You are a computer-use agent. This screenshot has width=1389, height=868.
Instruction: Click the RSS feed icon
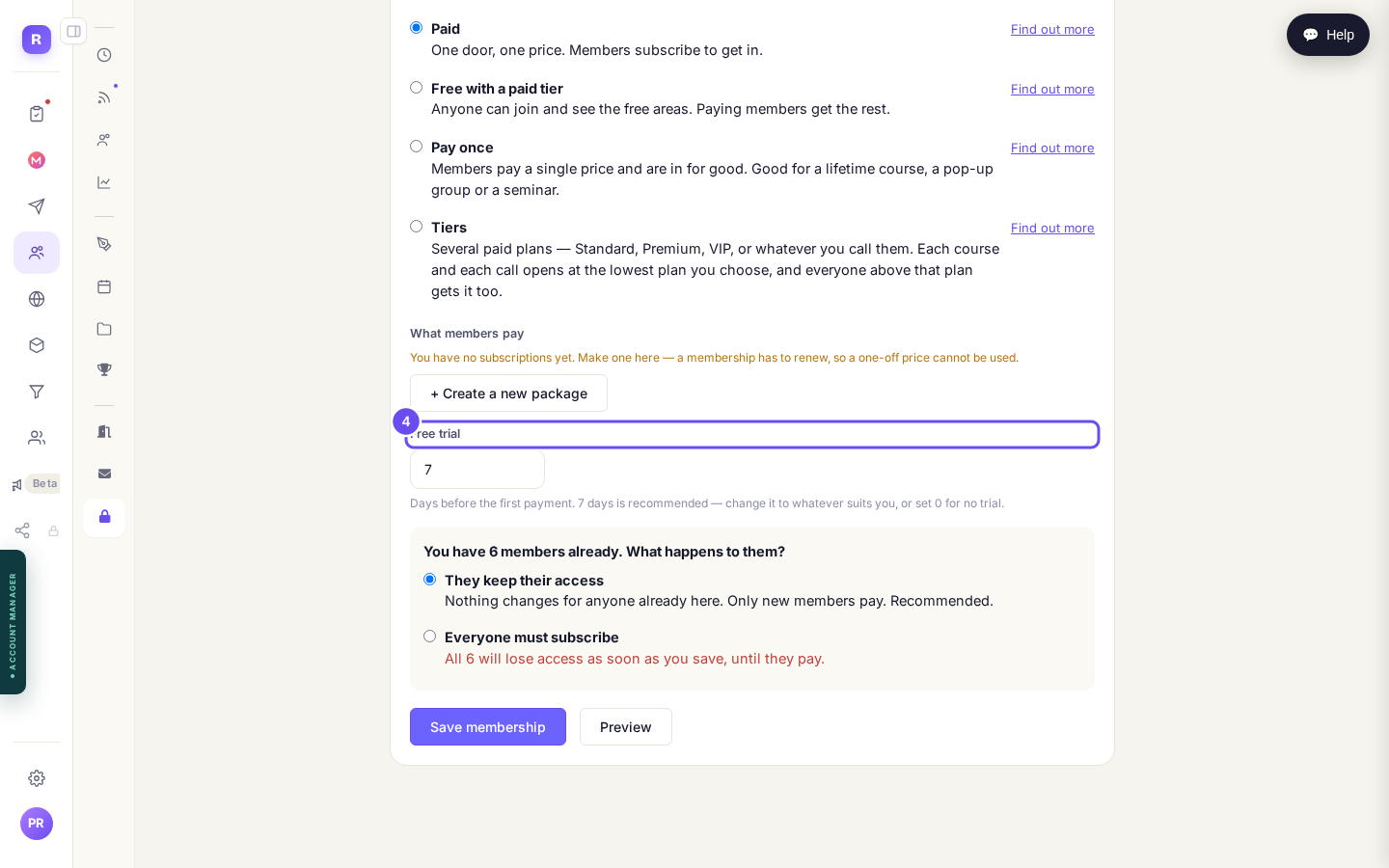click(104, 97)
